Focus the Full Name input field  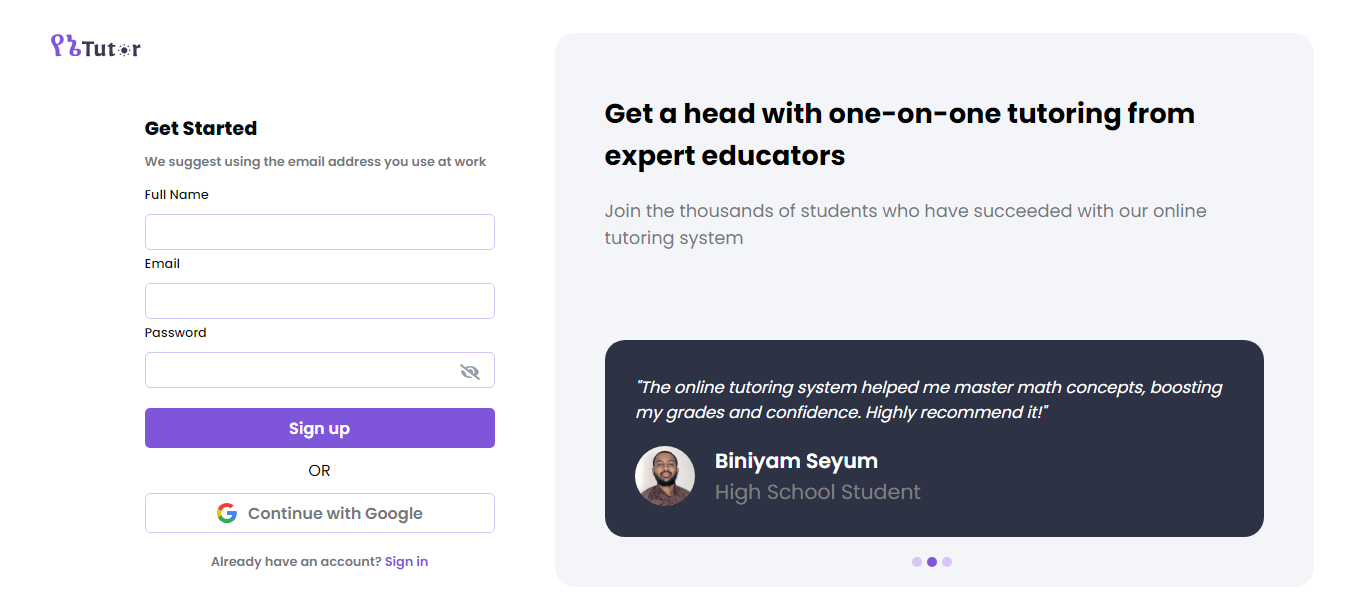pos(319,231)
